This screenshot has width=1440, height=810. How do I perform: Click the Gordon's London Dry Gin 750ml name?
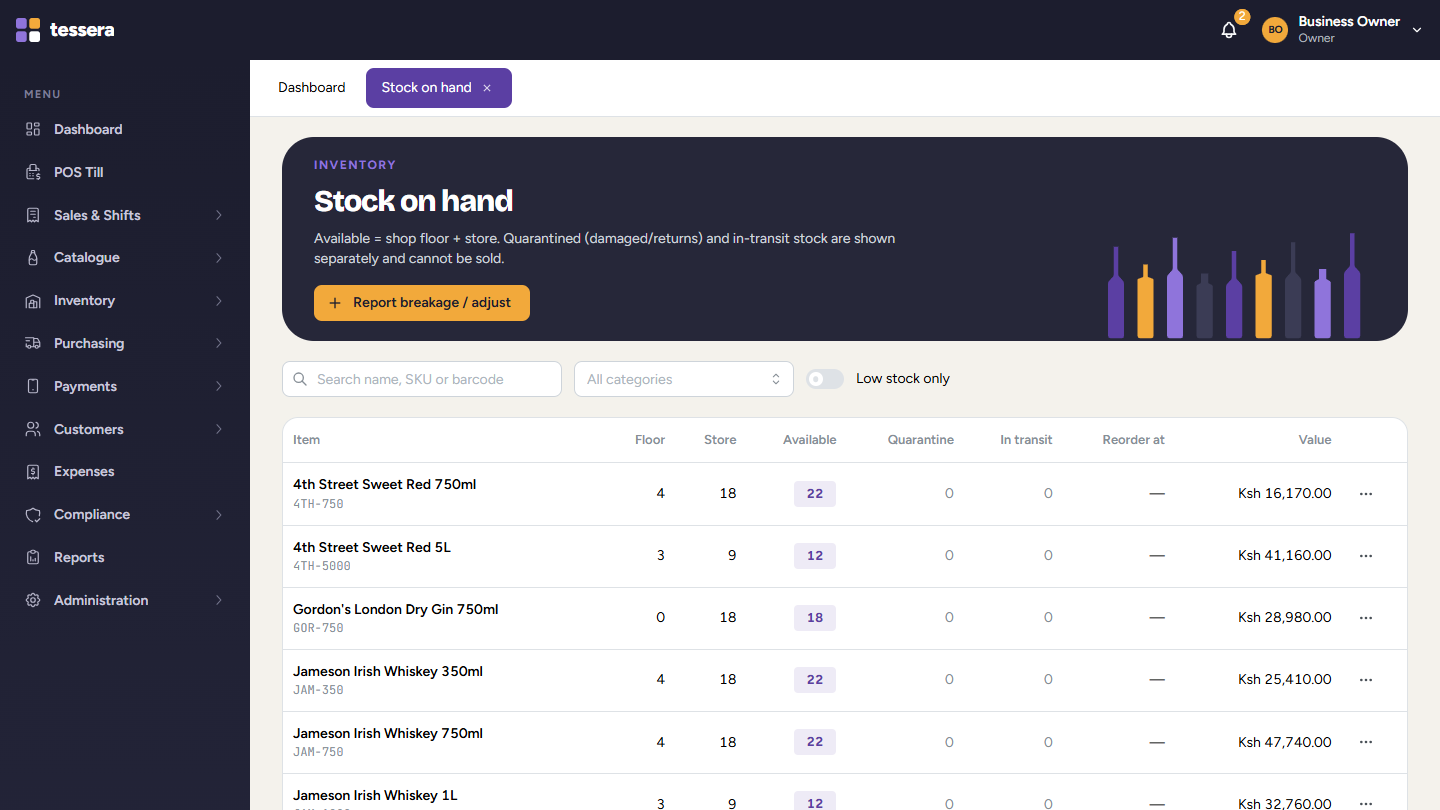click(x=396, y=609)
